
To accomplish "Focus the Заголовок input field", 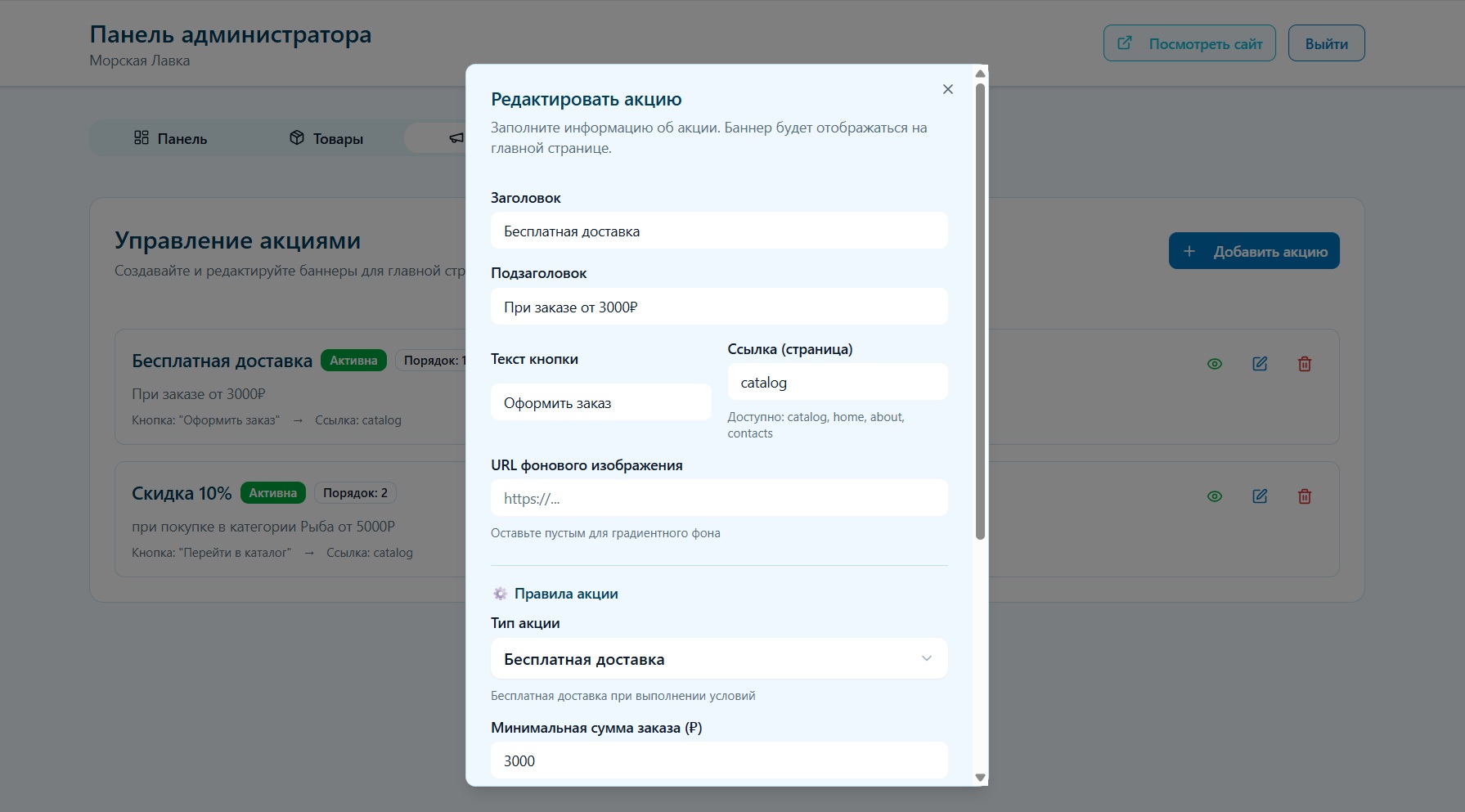I will (x=719, y=231).
